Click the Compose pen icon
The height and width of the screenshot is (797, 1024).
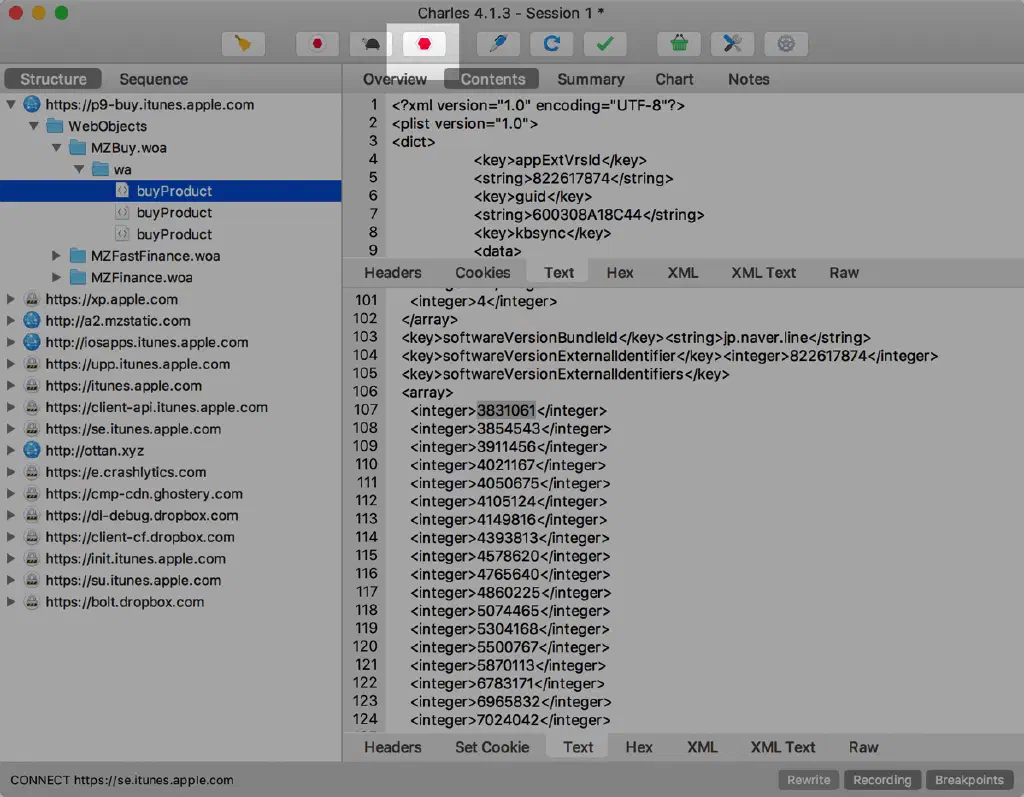pyautogui.click(x=497, y=44)
